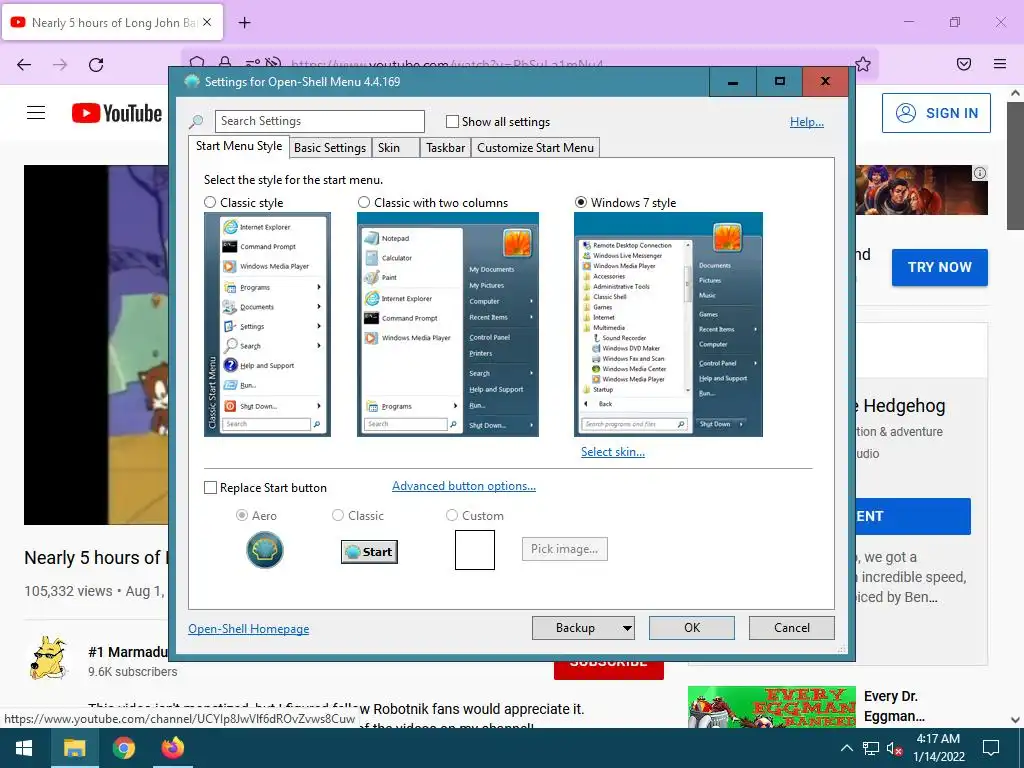This screenshot has width=1024, height=768.
Task: Click the YouTube logo
Action: point(117,113)
